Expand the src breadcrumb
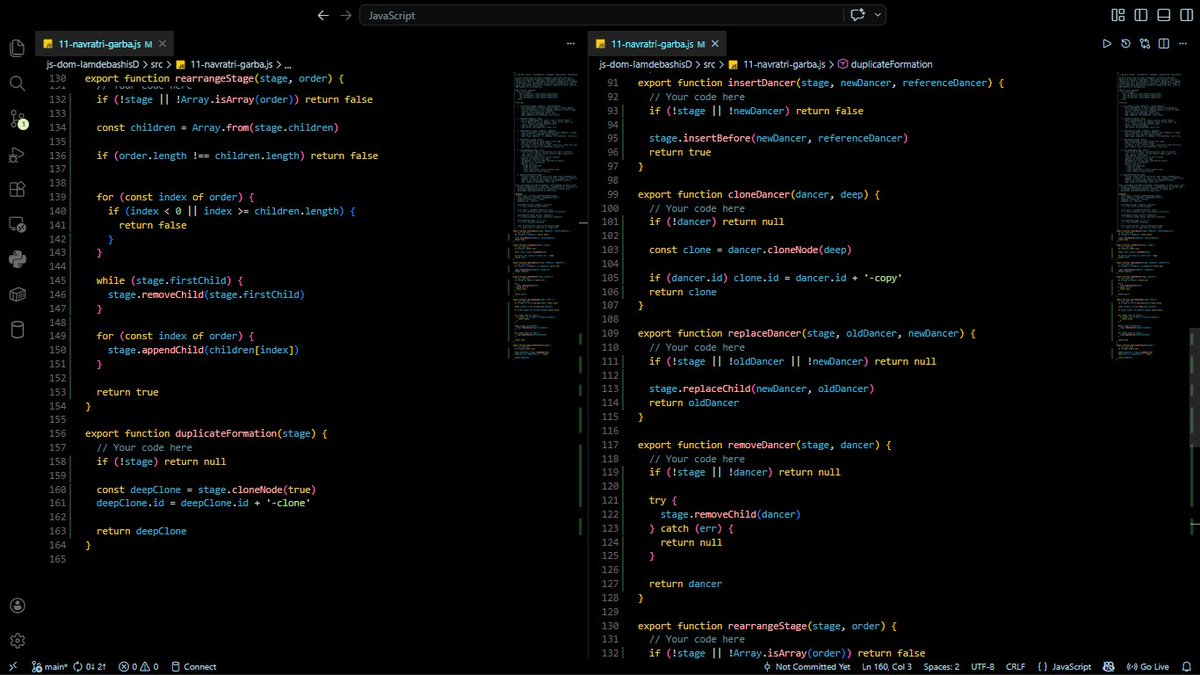Viewport: 1200px width, 675px height. [x=155, y=63]
